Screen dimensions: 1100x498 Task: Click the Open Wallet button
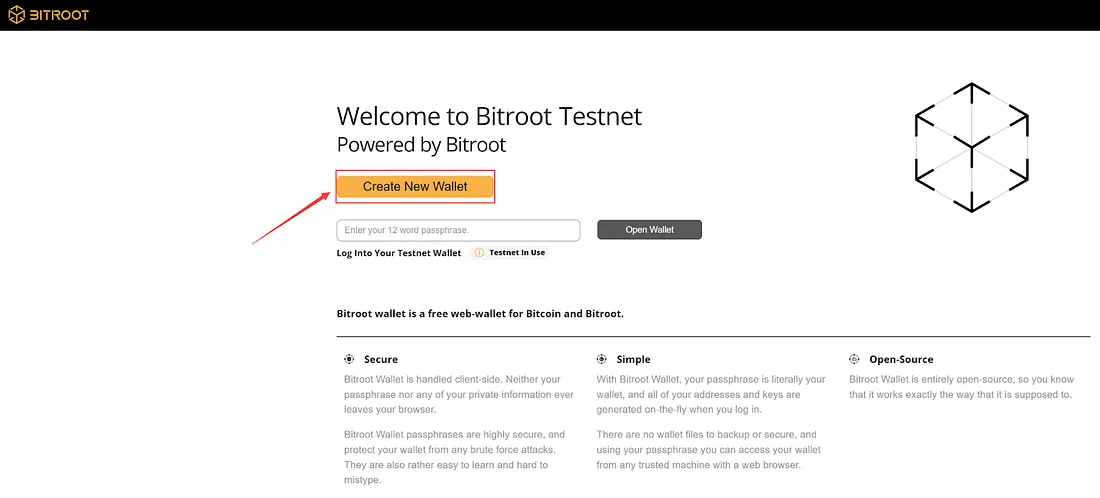tap(650, 230)
